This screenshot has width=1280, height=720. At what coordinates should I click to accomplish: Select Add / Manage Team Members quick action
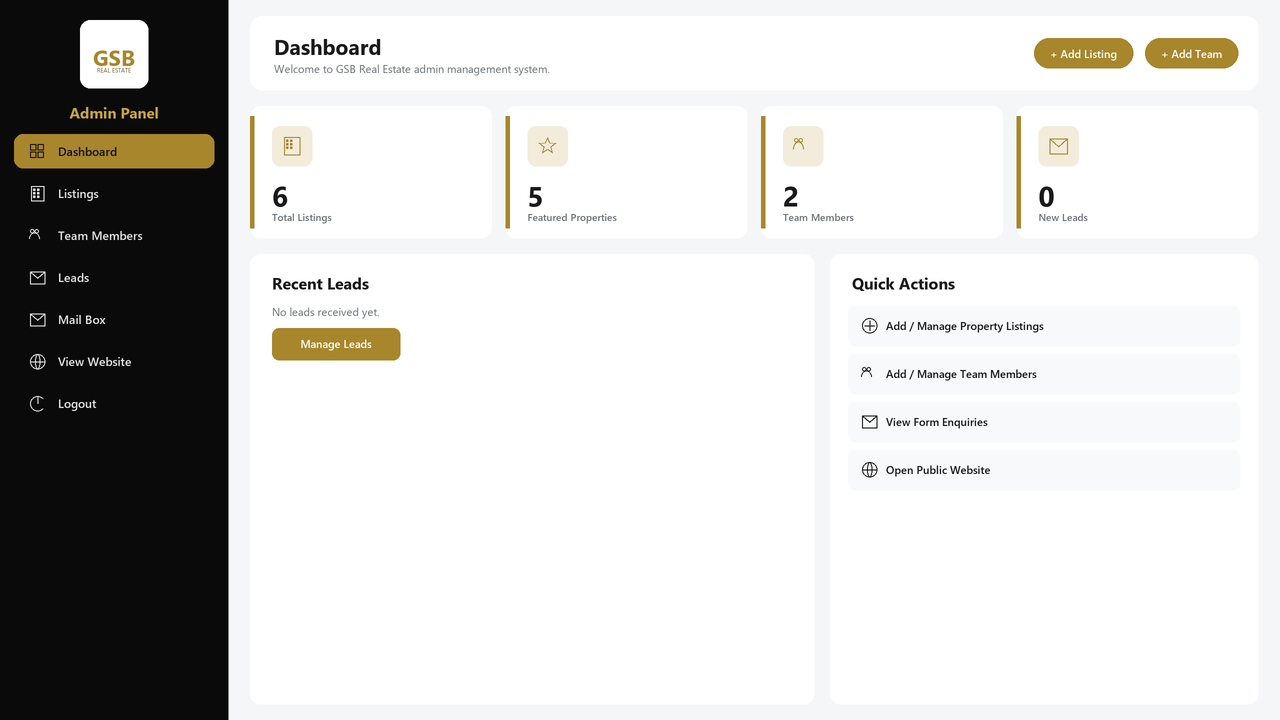point(1044,374)
